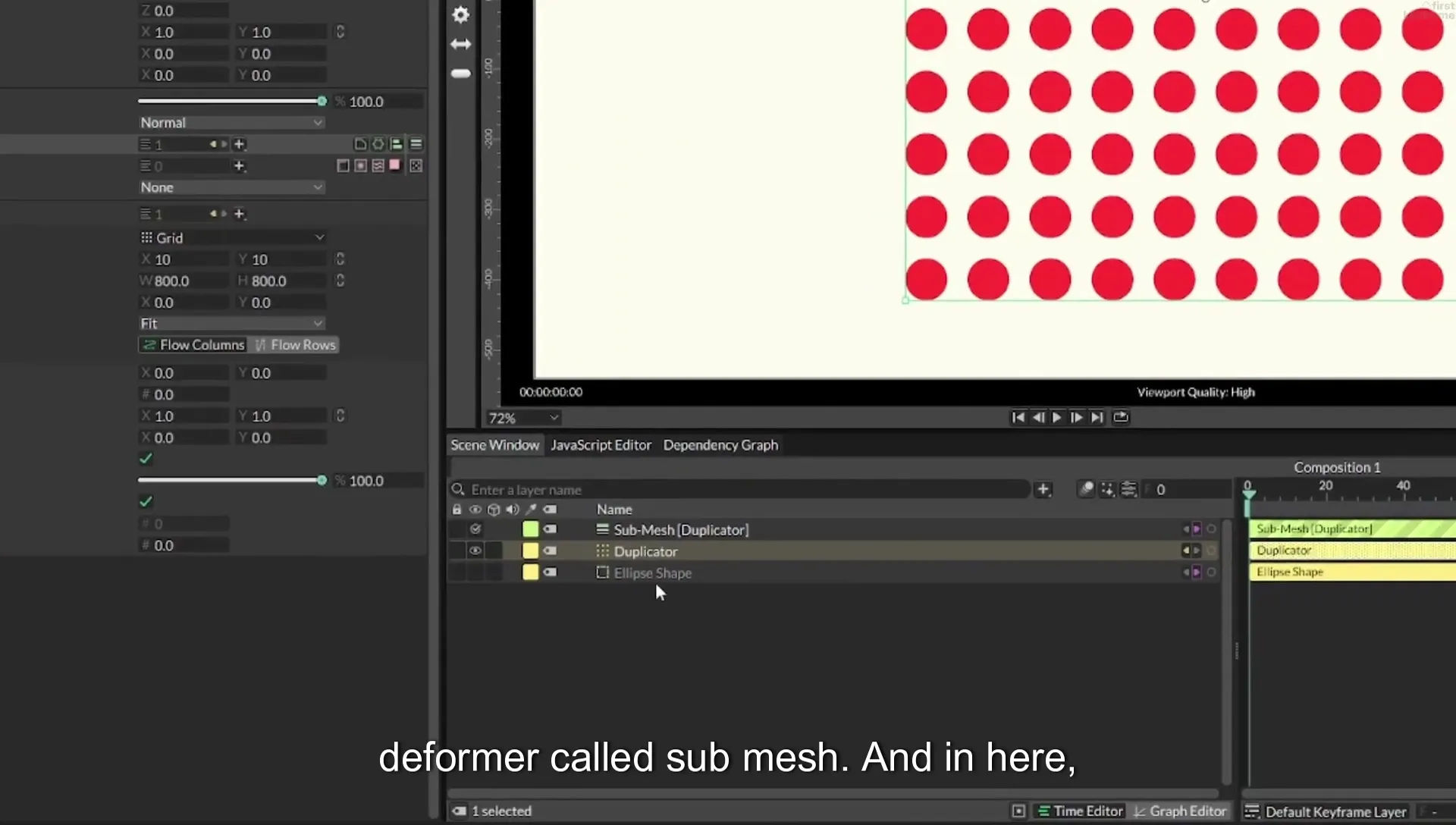The image size is (1456, 825).
Task: Click the tag icon on Ellipse Shape row
Action: 550,572
